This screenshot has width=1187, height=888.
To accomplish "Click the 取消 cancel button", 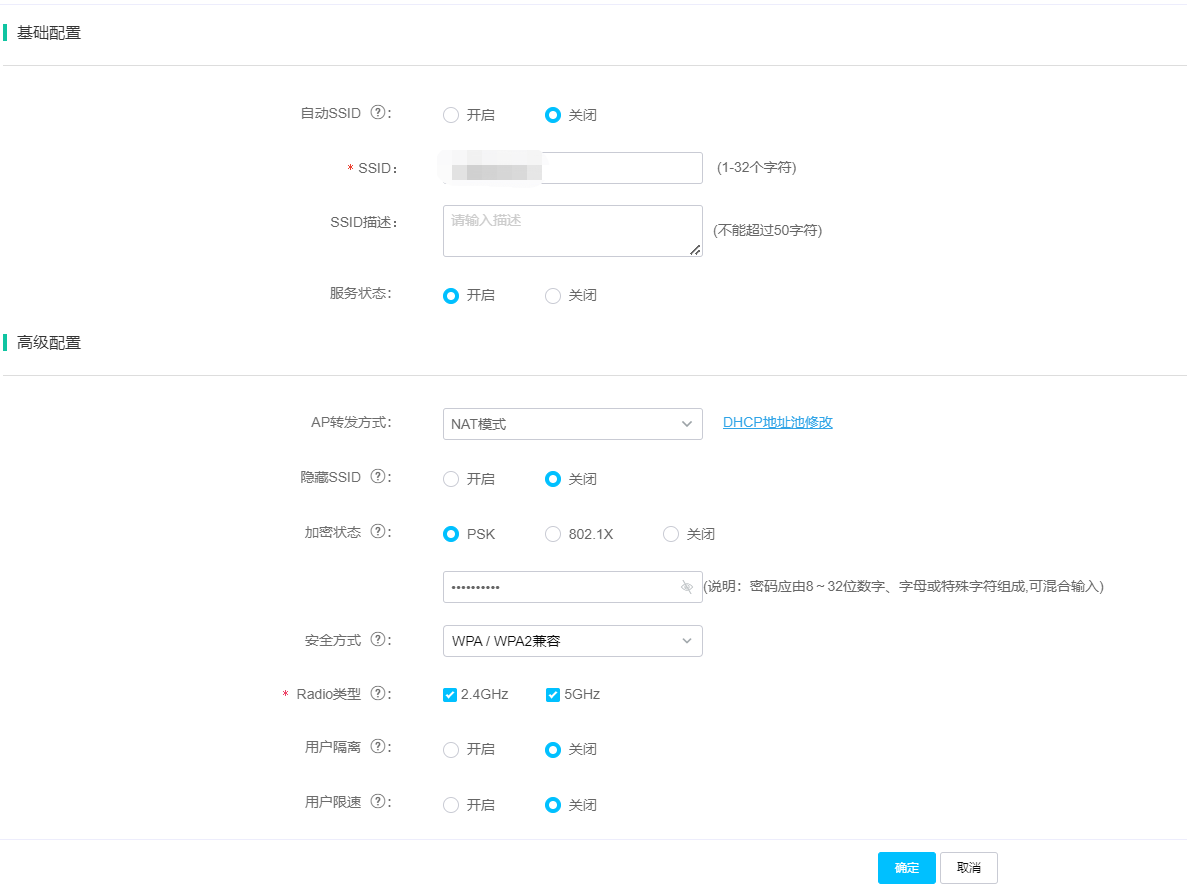I will coord(968,868).
